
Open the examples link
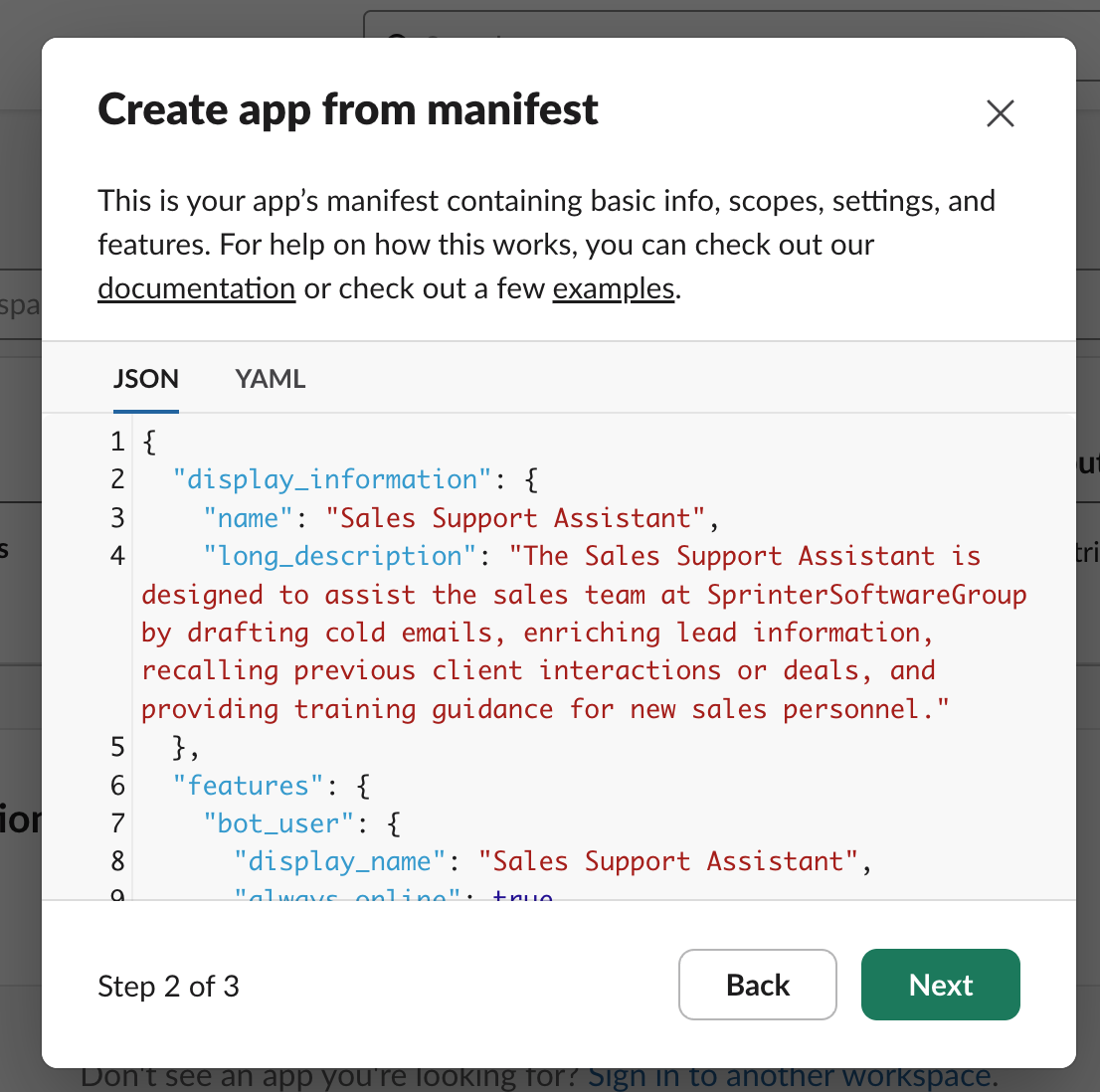click(613, 287)
